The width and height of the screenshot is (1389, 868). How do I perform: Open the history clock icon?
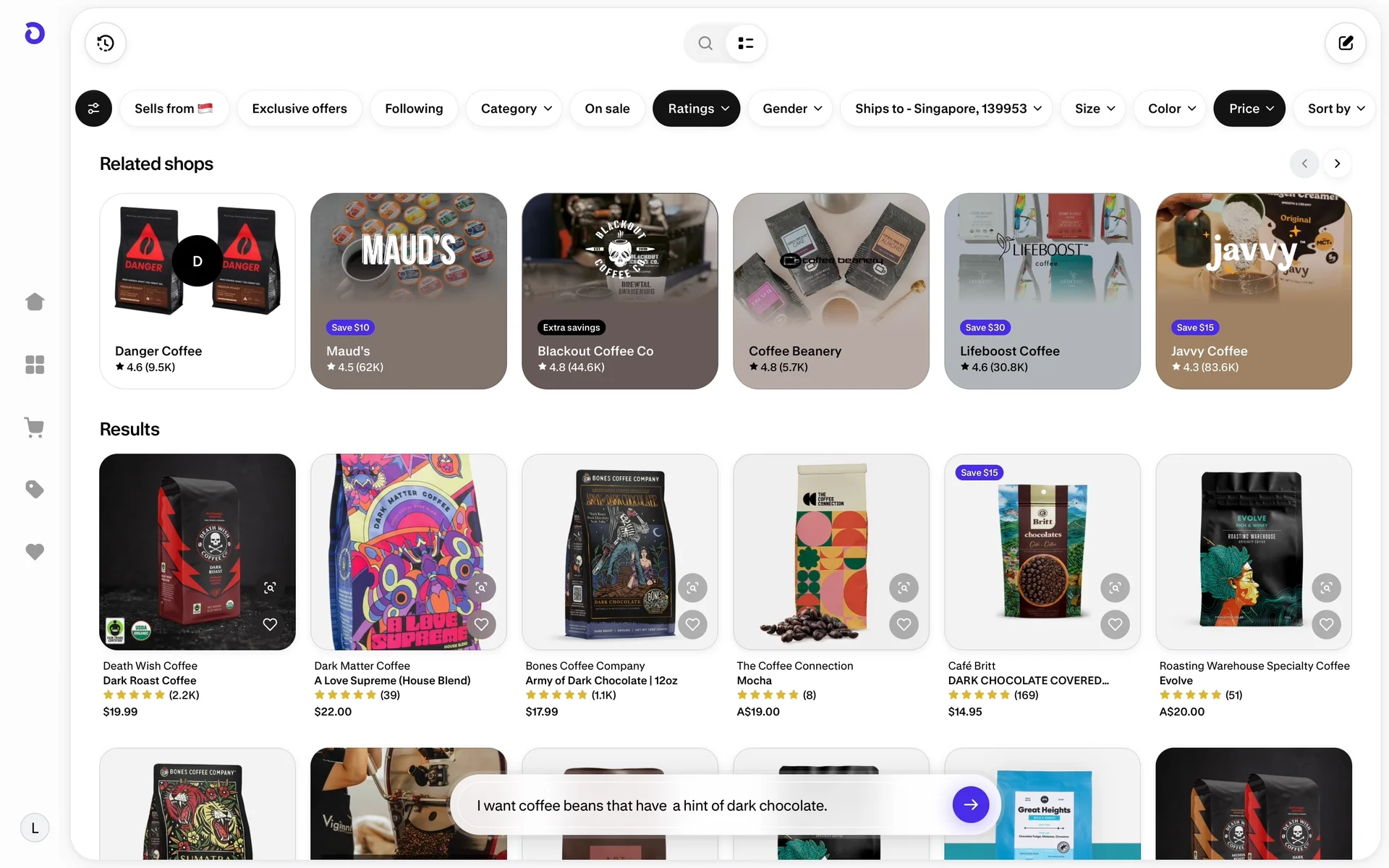click(x=106, y=43)
